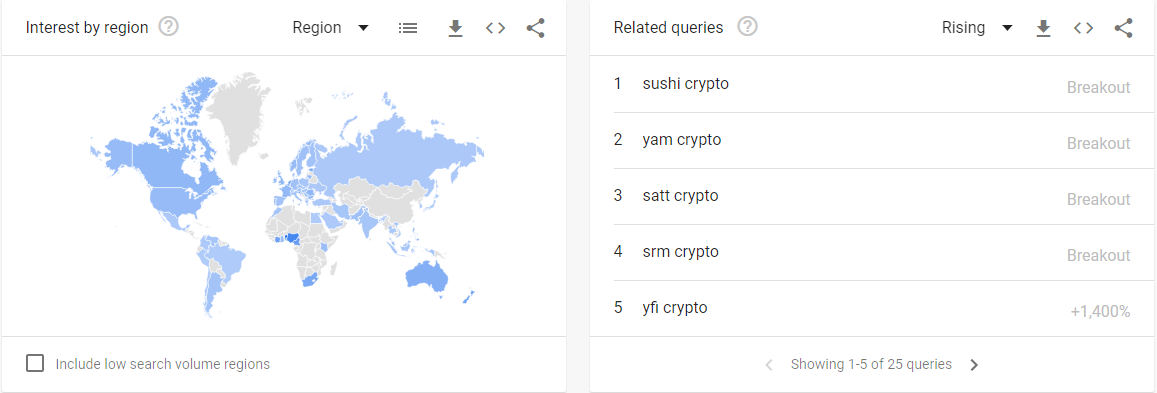Open the Rising sort dropdown
Viewport: 1157px width, 393px height.
point(977,28)
